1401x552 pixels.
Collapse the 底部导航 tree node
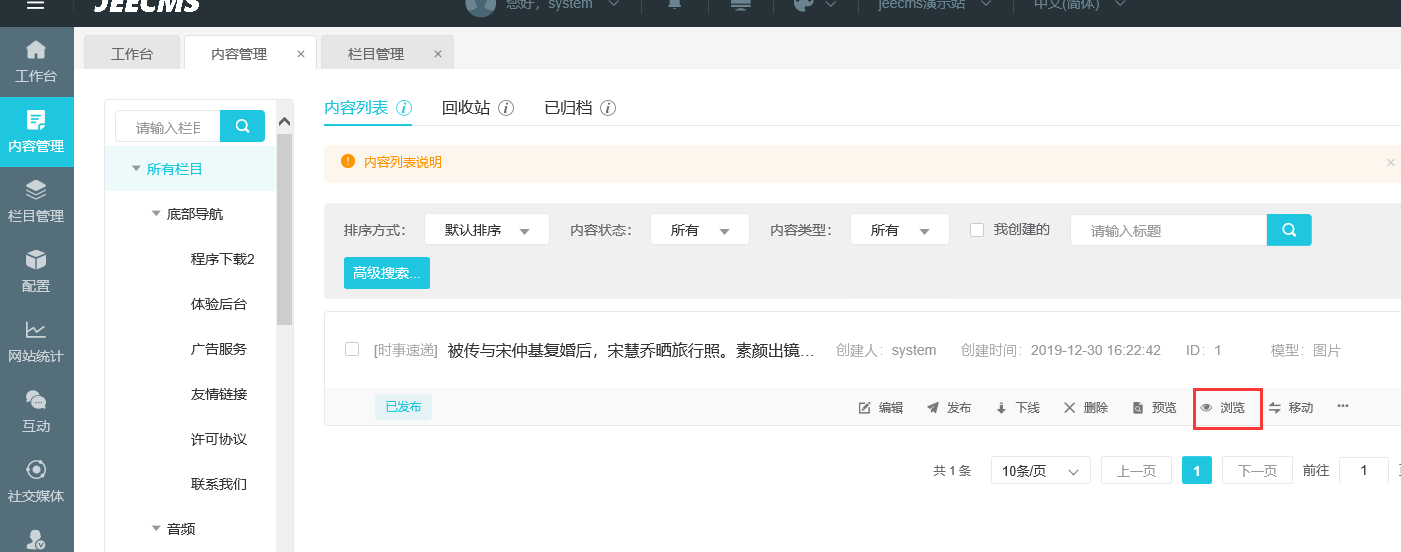point(156,214)
